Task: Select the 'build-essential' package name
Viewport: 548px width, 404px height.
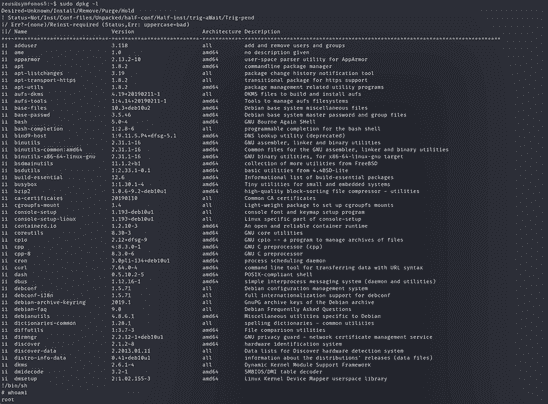Action: [x=38, y=177]
